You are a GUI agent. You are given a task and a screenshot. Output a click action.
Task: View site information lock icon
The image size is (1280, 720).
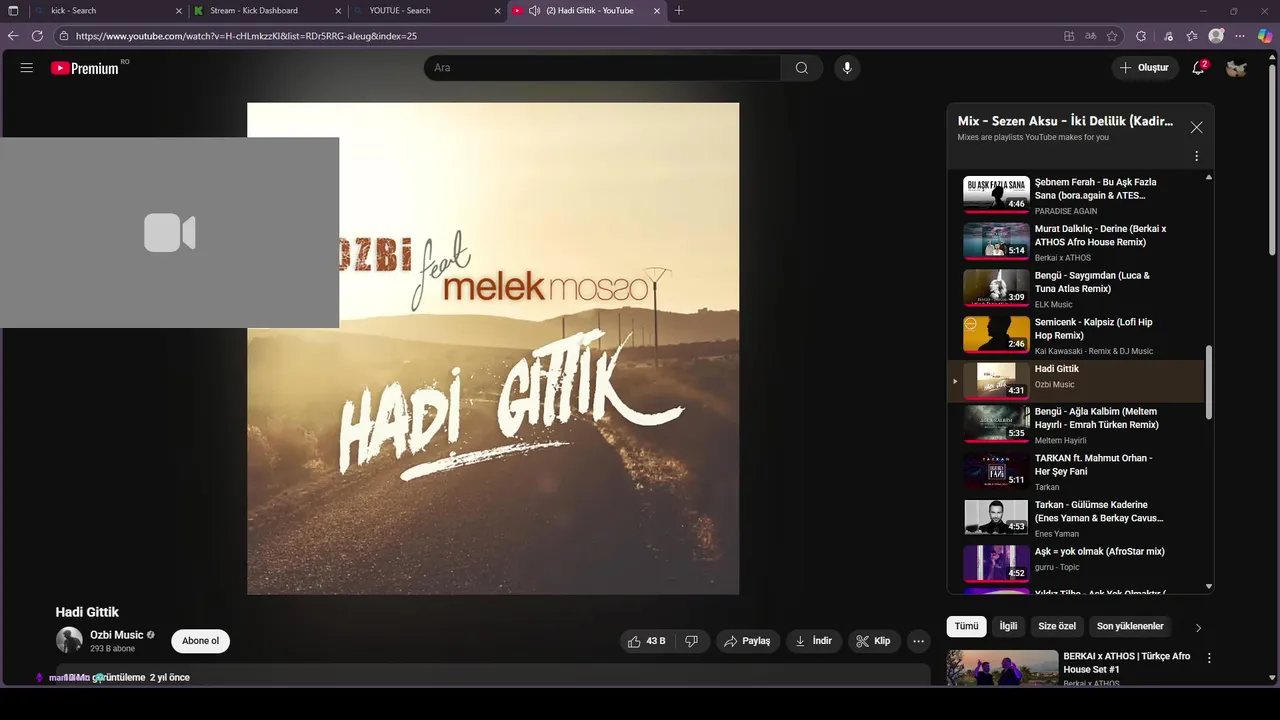pos(64,36)
